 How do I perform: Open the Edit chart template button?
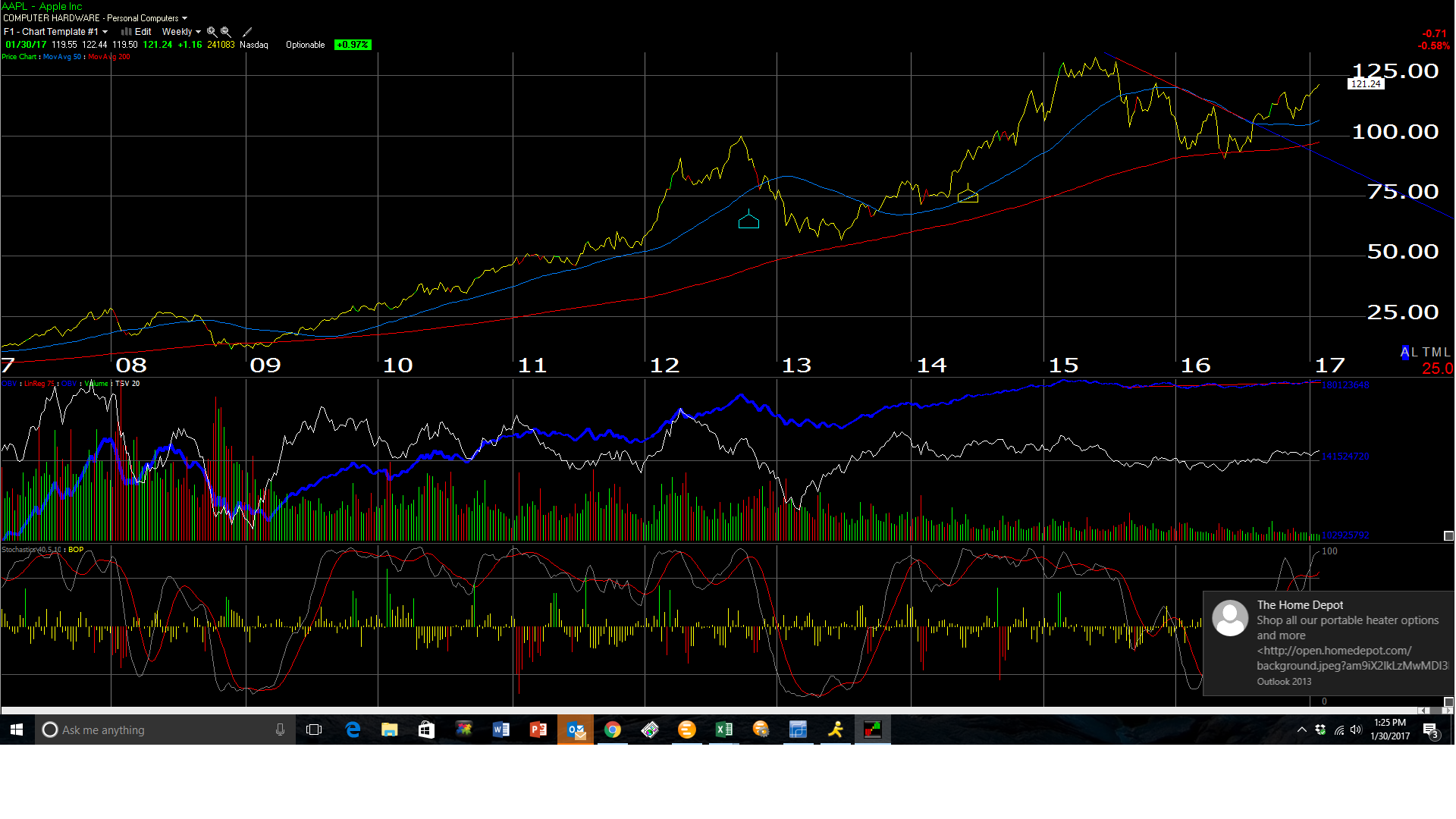pos(143,32)
